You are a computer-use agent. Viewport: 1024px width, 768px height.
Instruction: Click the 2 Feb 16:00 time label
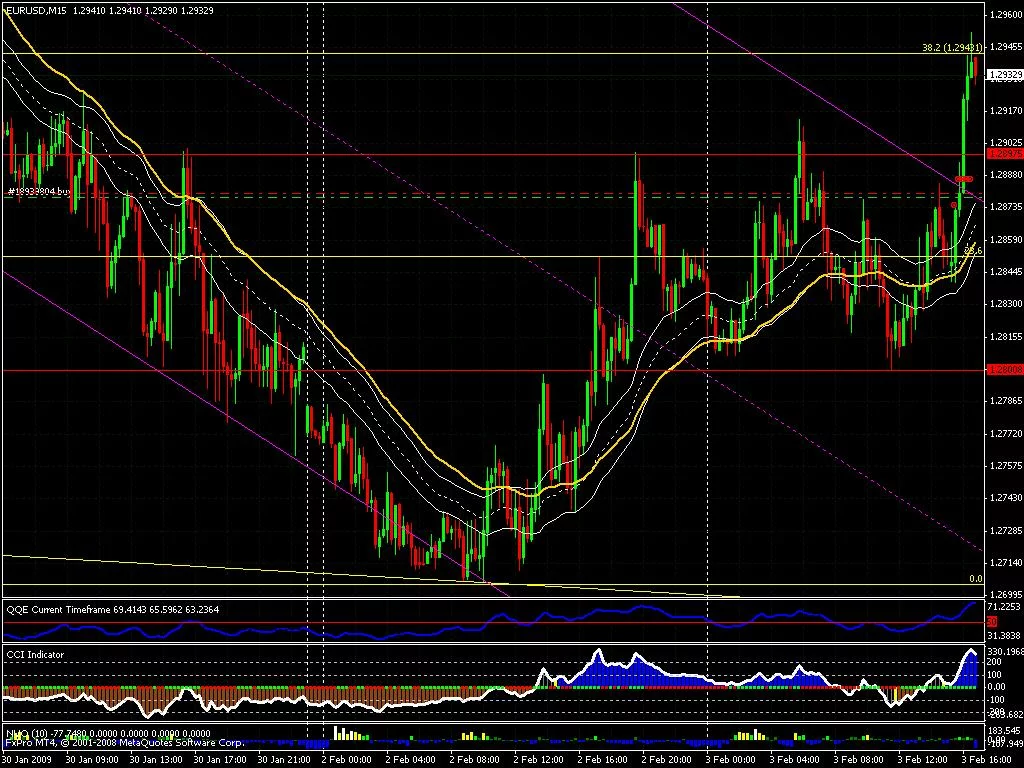pos(603,760)
